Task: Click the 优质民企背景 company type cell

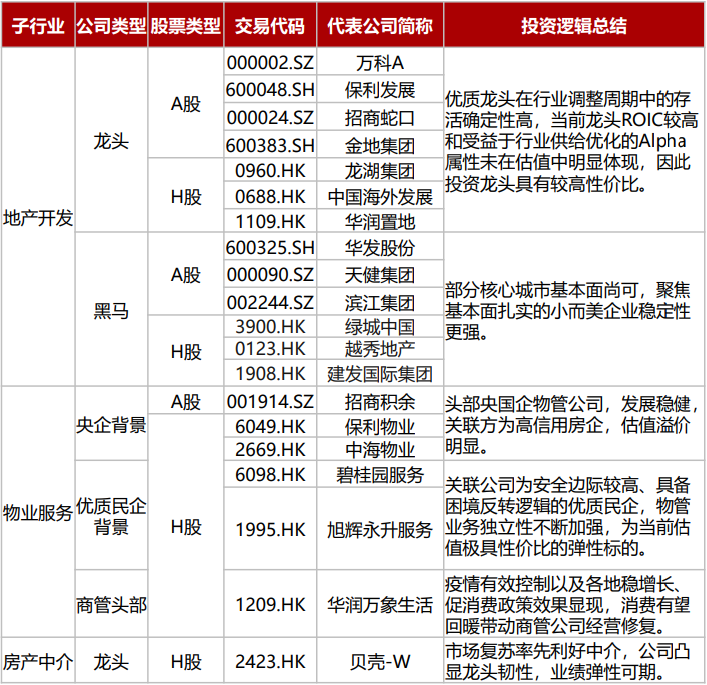Action: pyautogui.click(x=111, y=516)
